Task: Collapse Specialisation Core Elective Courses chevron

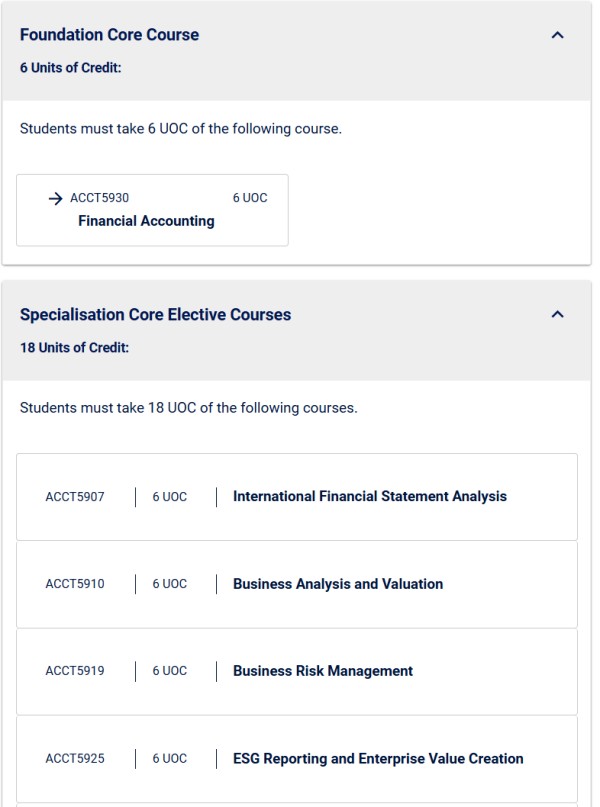Action: click(x=557, y=314)
